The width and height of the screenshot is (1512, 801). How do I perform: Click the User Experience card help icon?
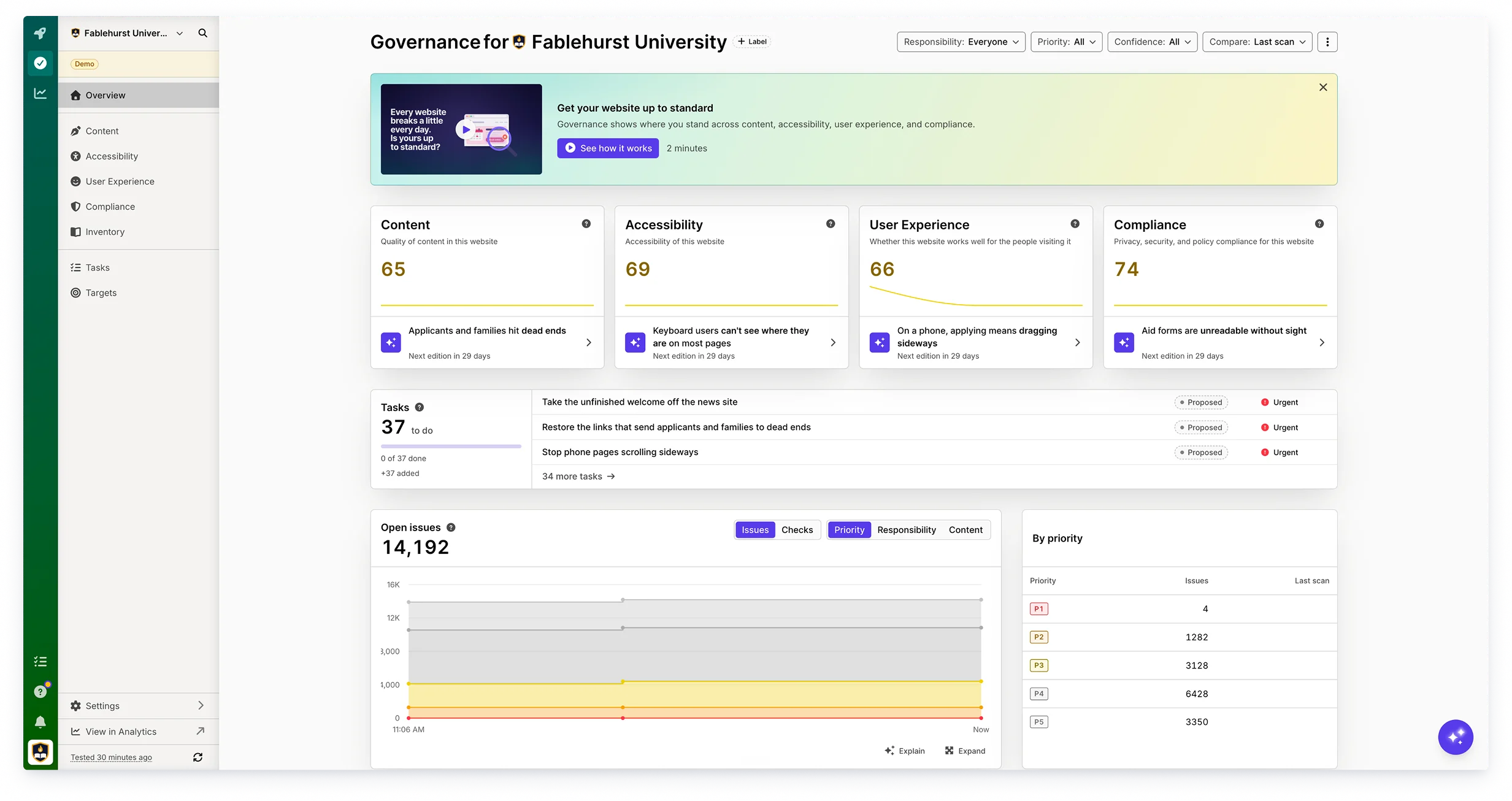tap(1075, 224)
